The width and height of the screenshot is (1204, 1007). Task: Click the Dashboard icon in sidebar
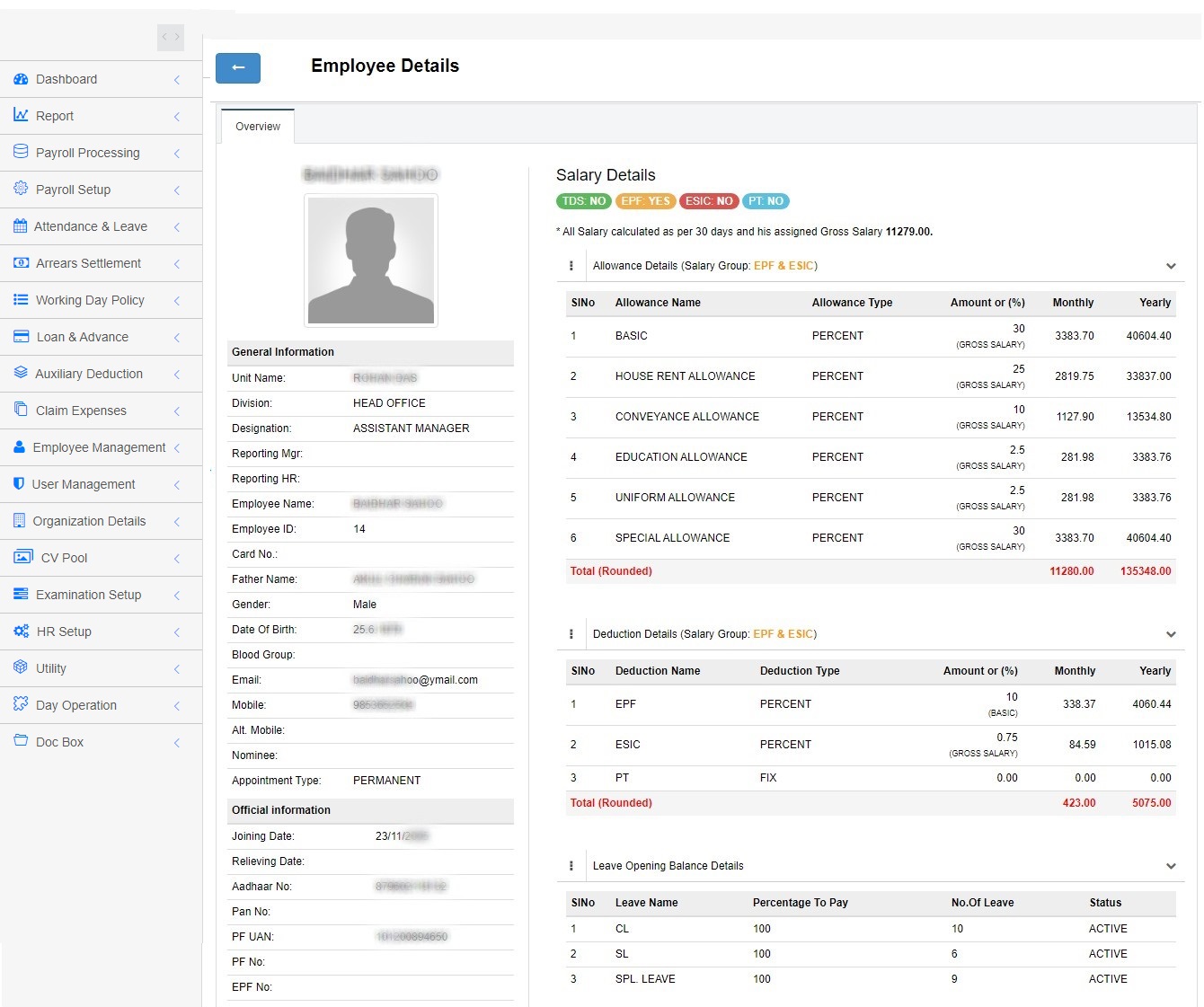point(21,79)
